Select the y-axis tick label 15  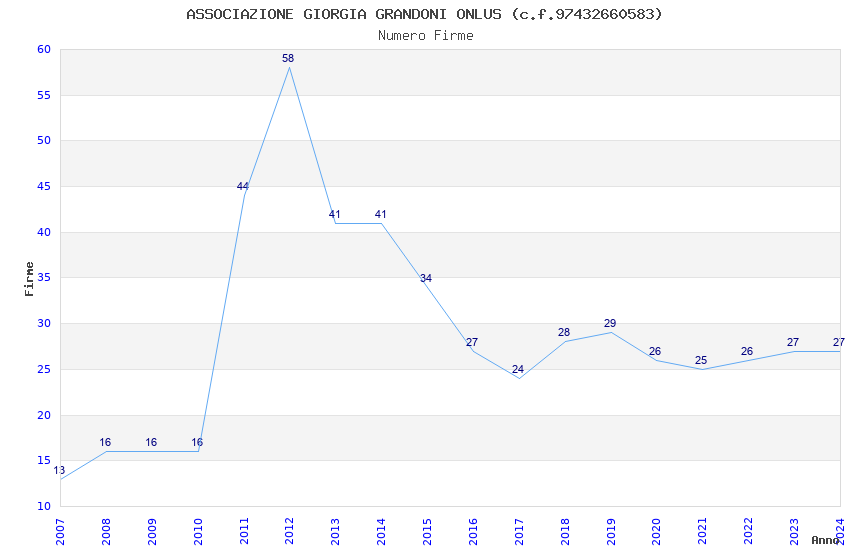pyautogui.click(x=44, y=461)
